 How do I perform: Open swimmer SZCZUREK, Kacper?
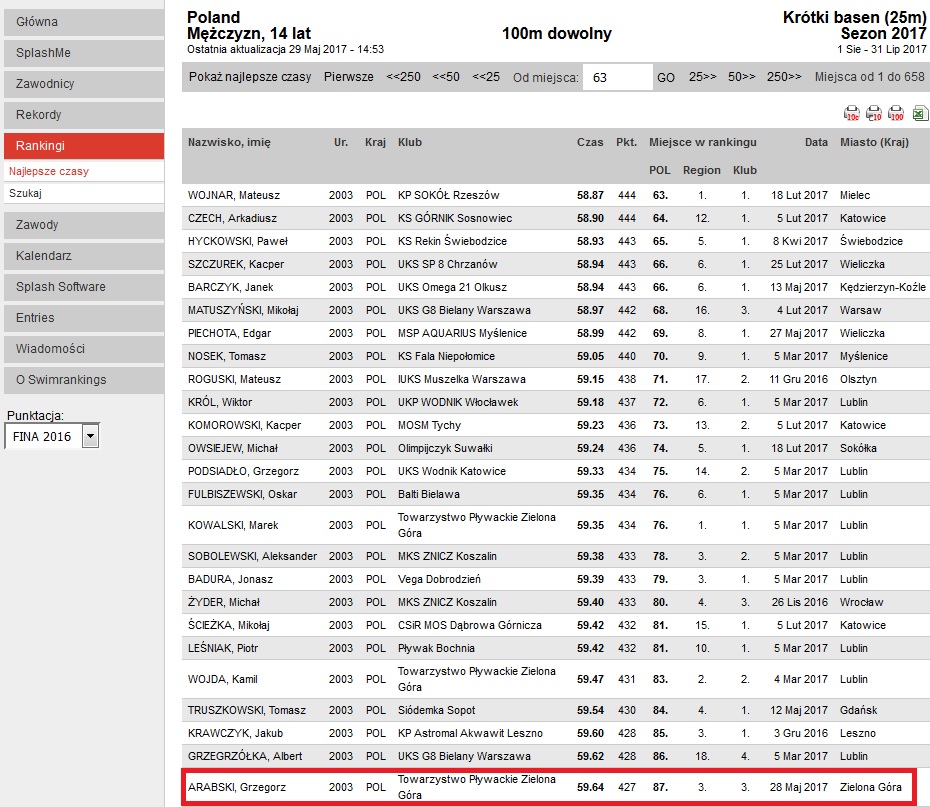pyautogui.click(x=235, y=264)
